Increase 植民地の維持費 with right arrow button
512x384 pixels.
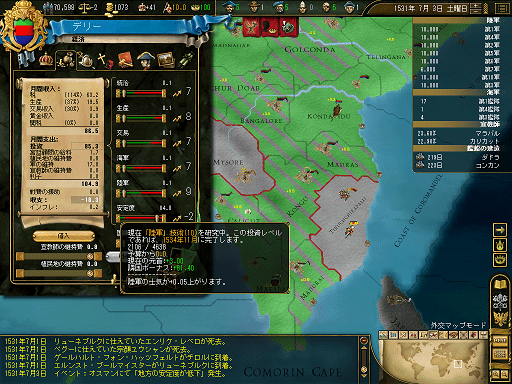point(98,274)
